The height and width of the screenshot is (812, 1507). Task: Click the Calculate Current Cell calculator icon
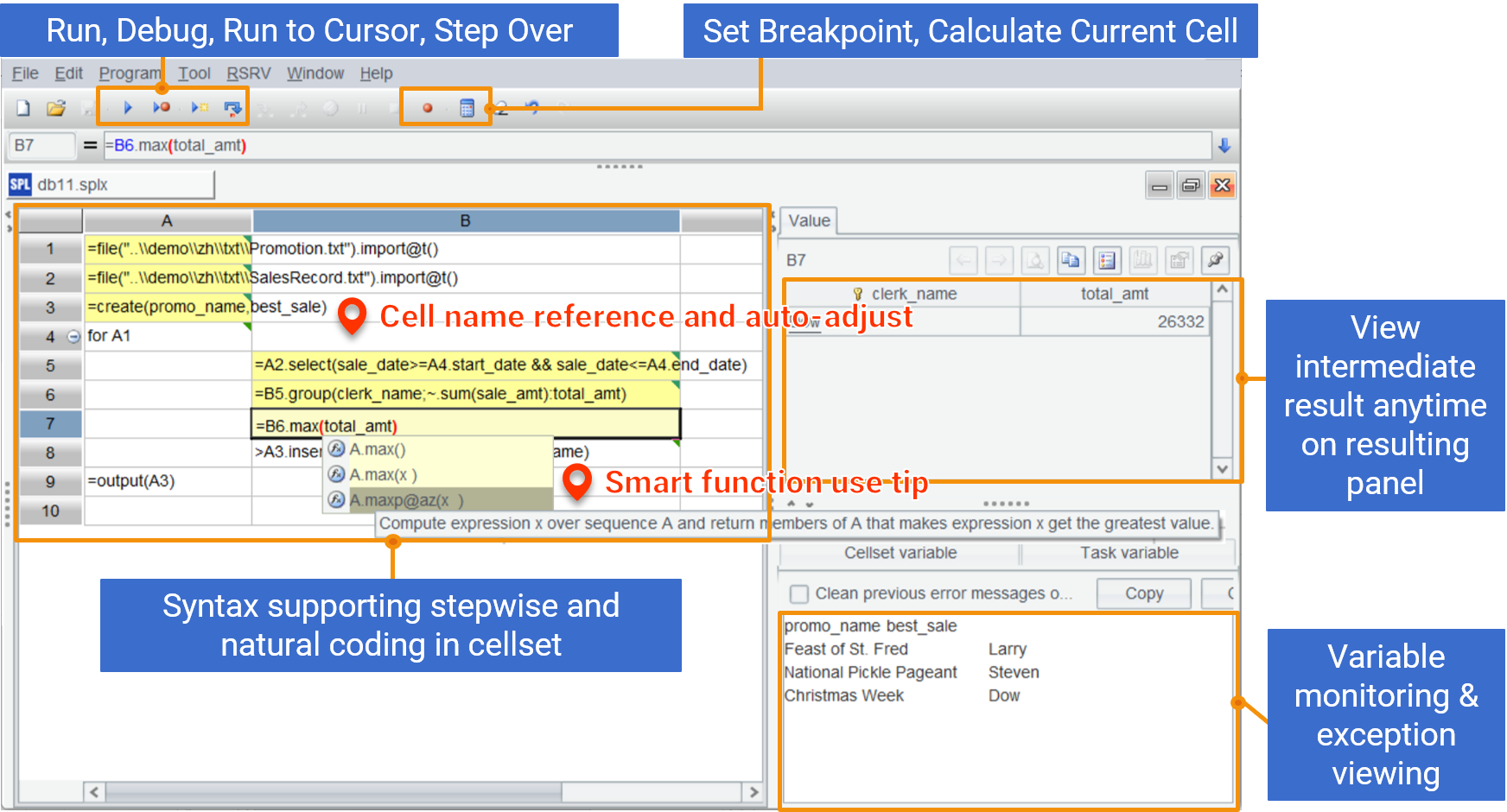pyautogui.click(x=467, y=109)
